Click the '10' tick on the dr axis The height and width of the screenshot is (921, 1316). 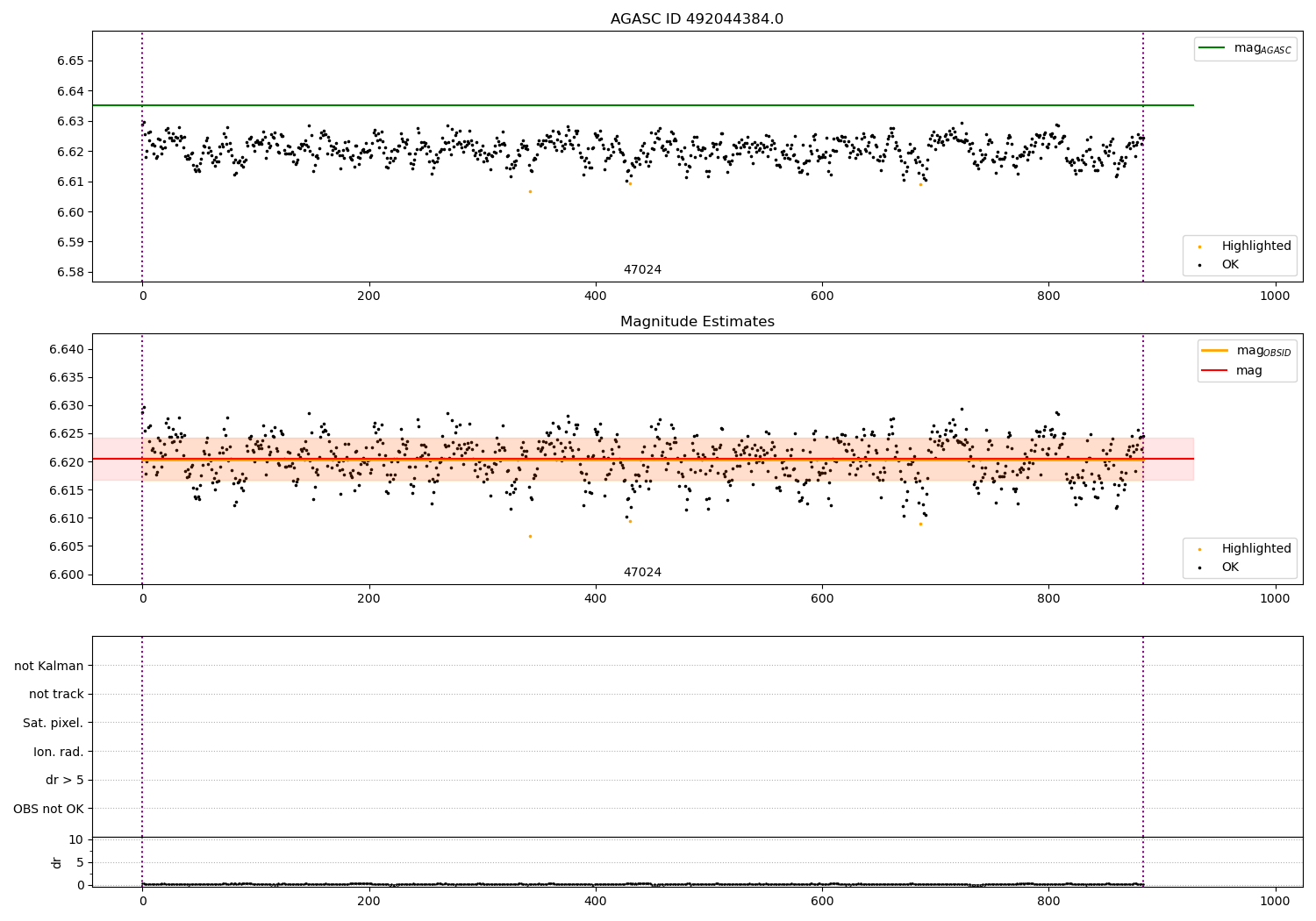pyautogui.click(x=76, y=840)
